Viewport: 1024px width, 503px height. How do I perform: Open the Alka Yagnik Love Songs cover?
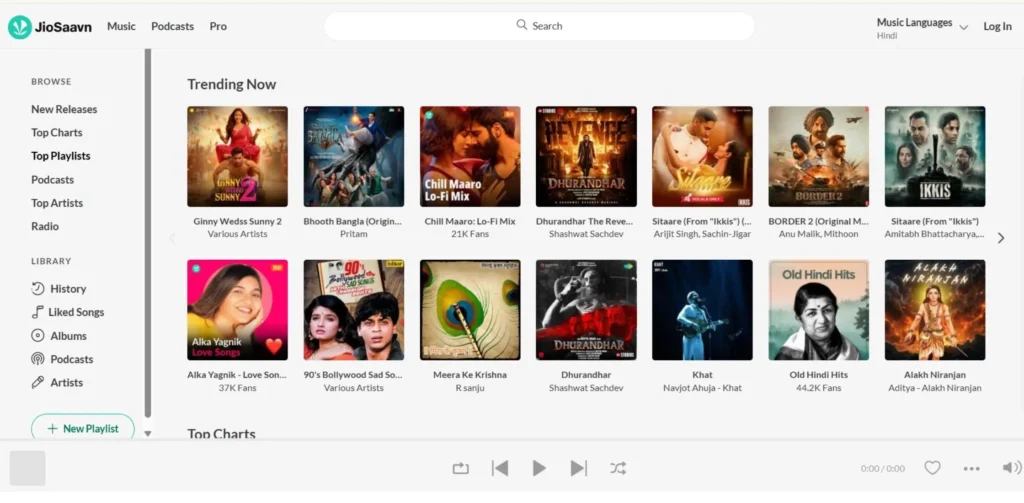(238, 310)
